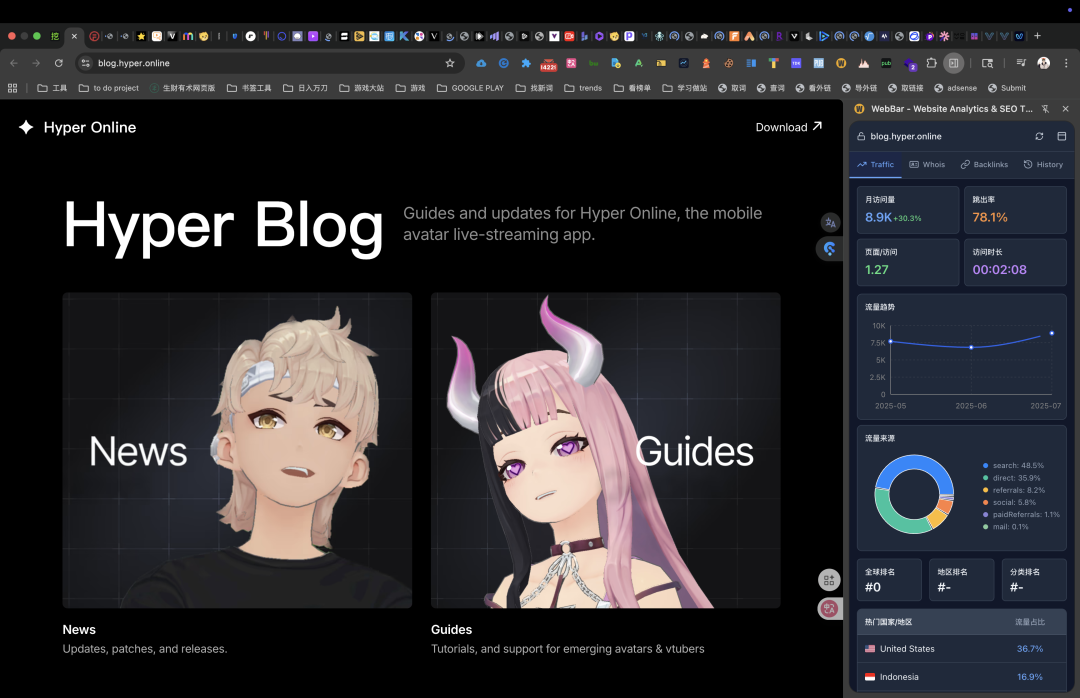Open the 学习做站 bookmarks folder

[685, 88]
